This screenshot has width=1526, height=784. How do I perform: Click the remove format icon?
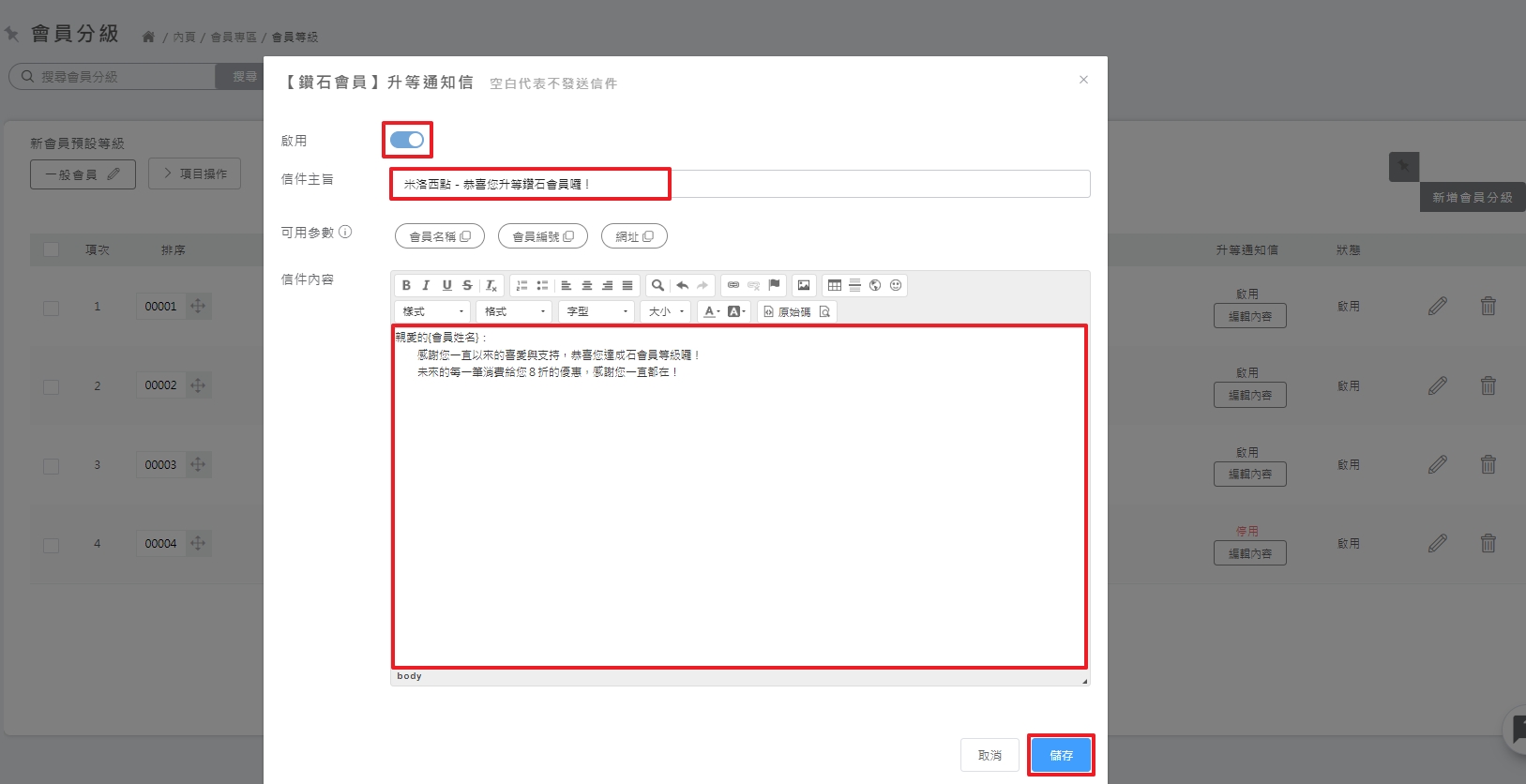(491, 285)
